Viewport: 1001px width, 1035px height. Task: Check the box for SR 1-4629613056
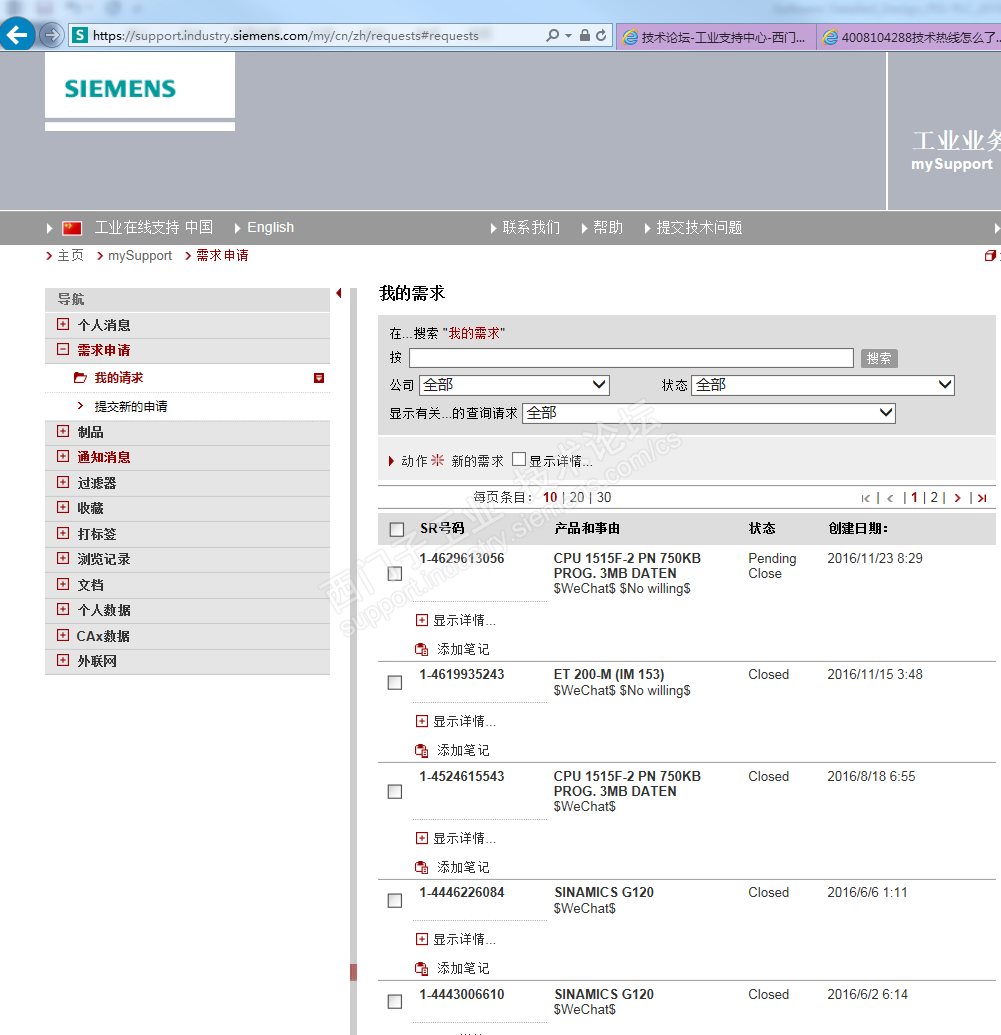point(395,574)
